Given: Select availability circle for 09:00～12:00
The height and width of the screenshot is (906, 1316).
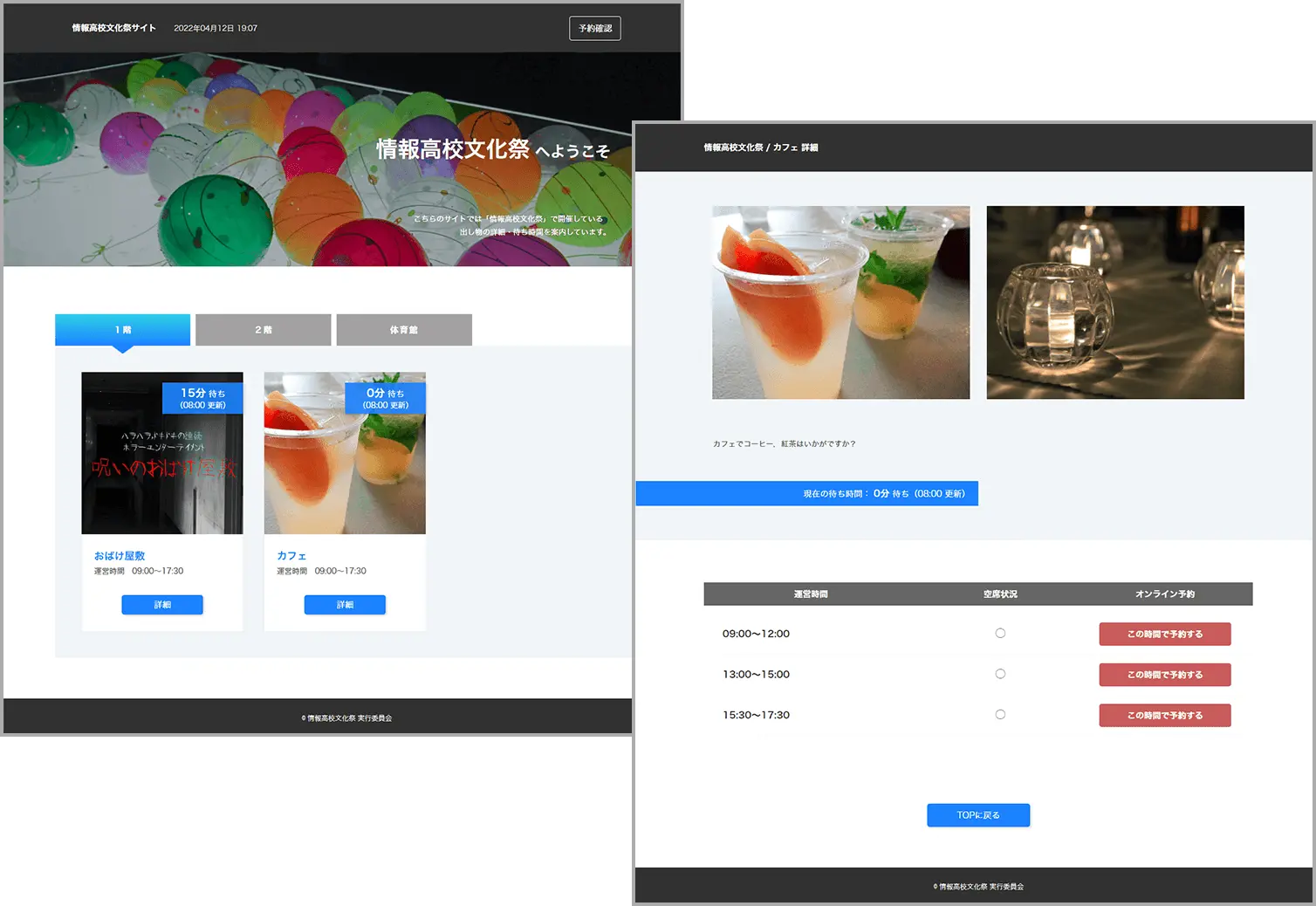Looking at the screenshot, I should tap(1000, 634).
